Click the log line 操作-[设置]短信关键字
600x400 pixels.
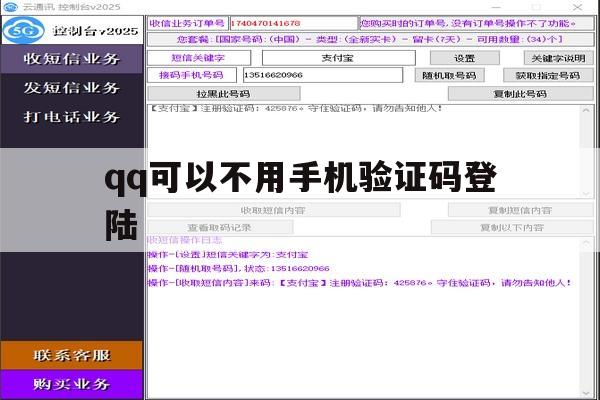pyautogui.click(x=228, y=255)
